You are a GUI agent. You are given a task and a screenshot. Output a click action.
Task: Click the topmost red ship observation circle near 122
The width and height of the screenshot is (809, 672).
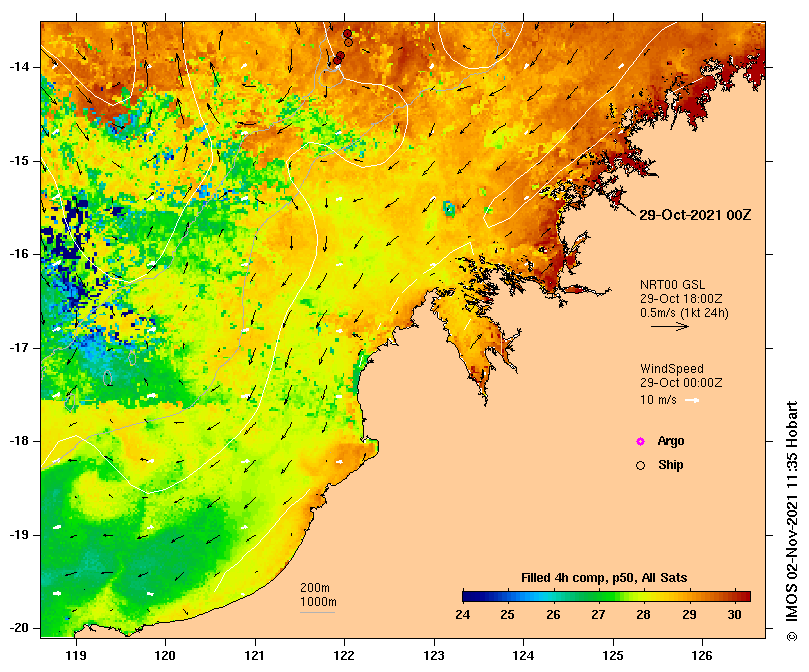347,34
